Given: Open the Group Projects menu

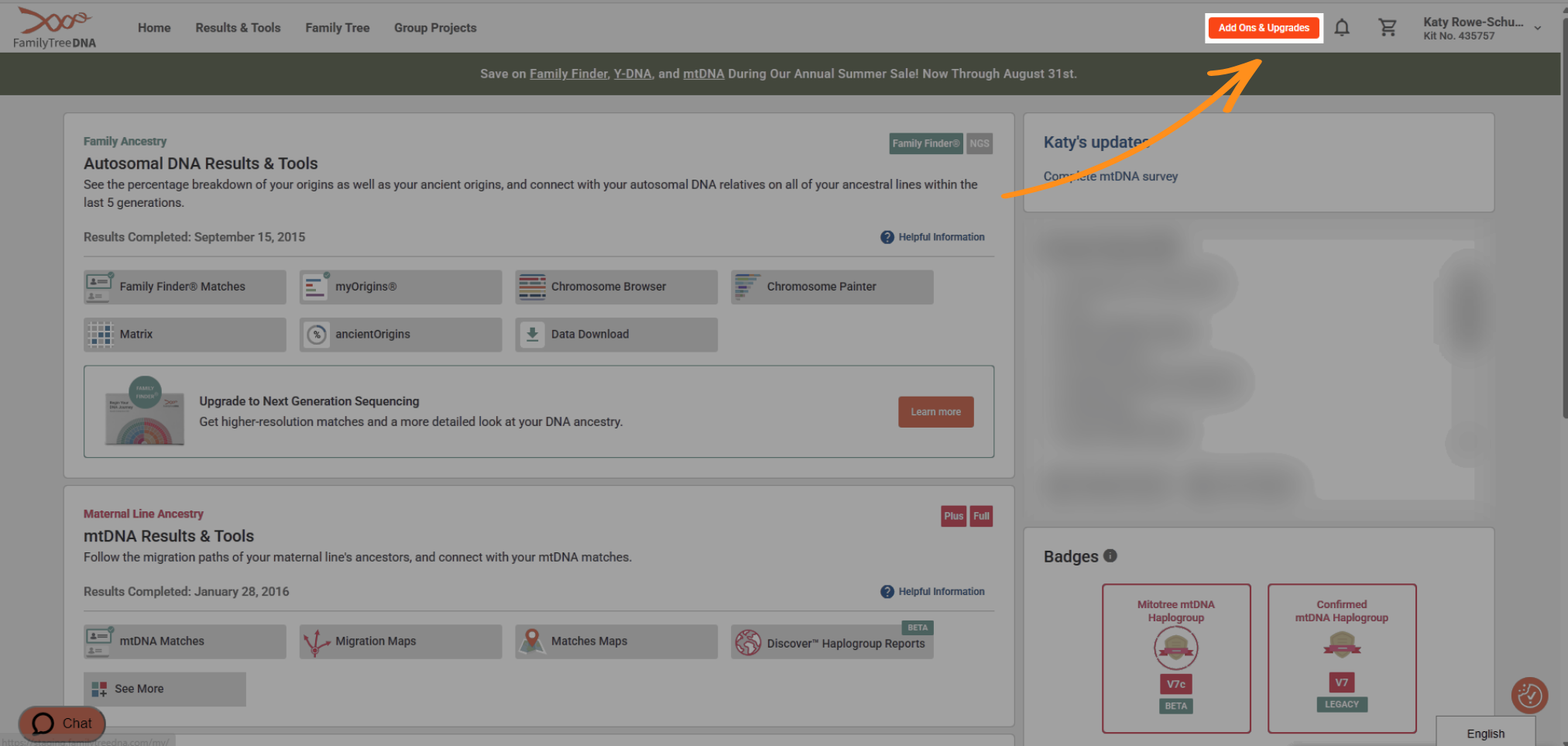Looking at the screenshot, I should click(435, 28).
